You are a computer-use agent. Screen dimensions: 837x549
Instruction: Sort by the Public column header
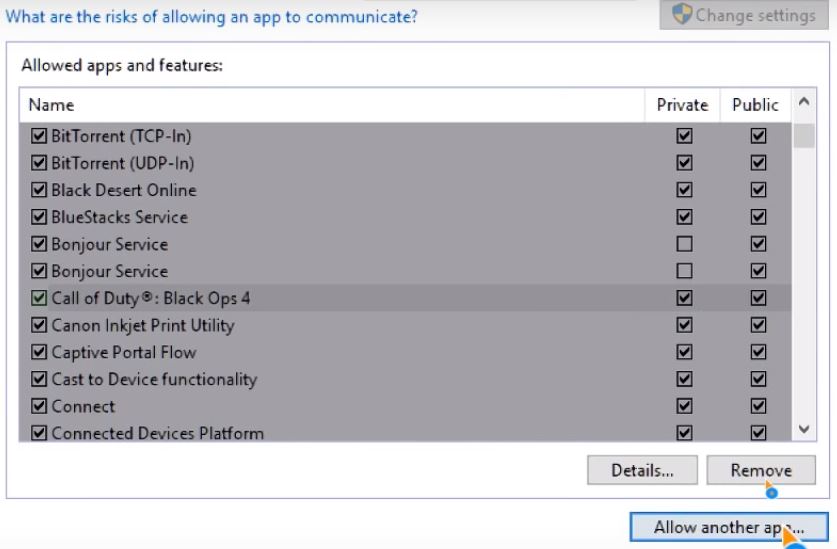(x=755, y=105)
